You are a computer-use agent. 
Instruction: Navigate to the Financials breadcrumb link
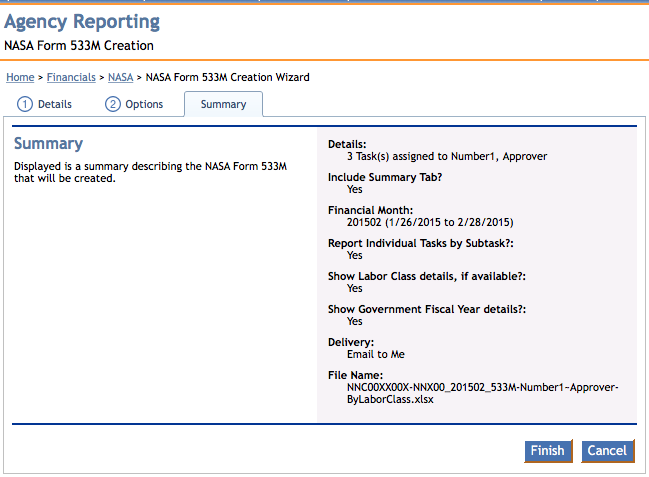click(71, 77)
